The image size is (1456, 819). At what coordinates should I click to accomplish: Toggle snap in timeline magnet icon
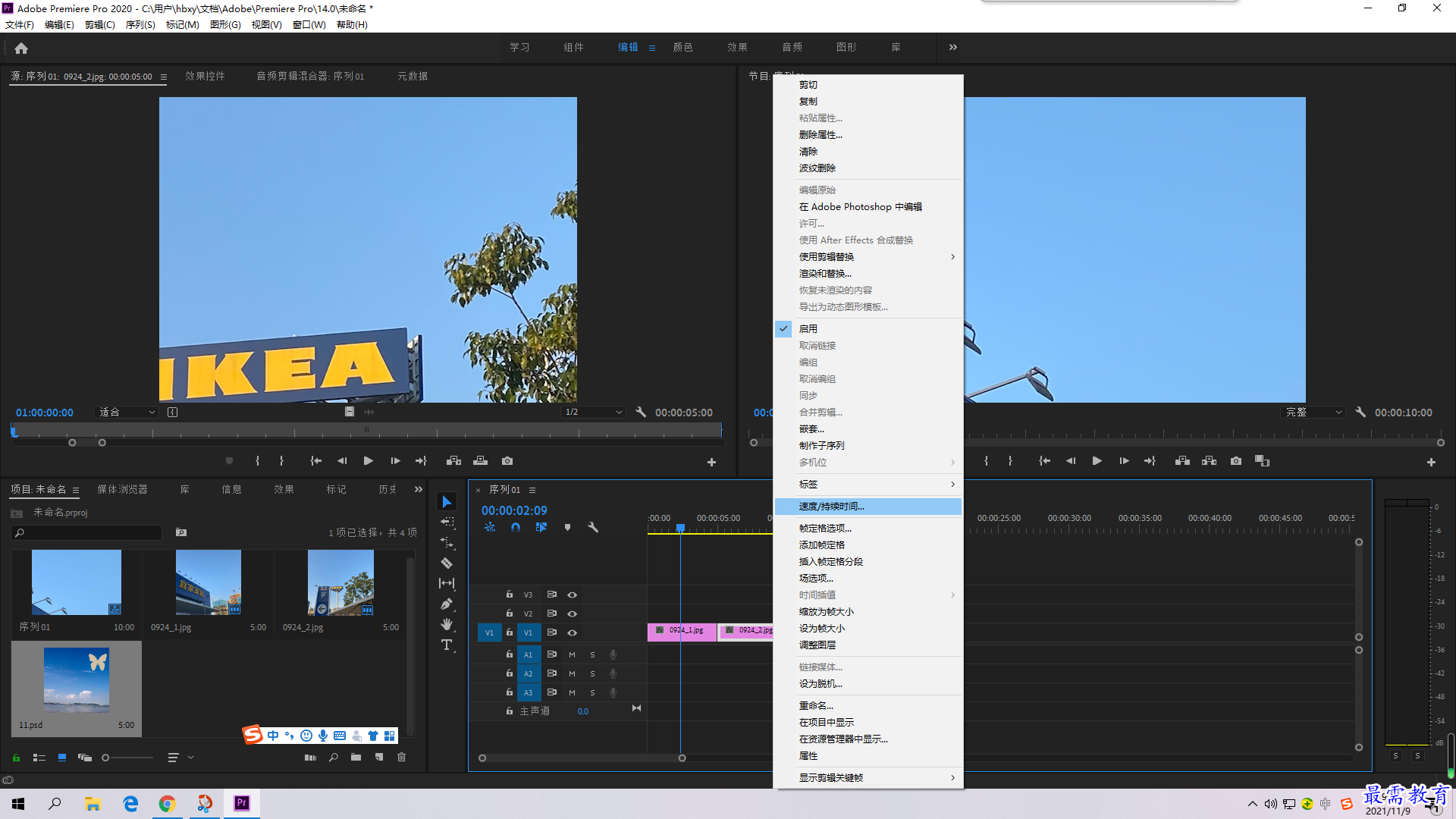pyautogui.click(x=516, y=527)
